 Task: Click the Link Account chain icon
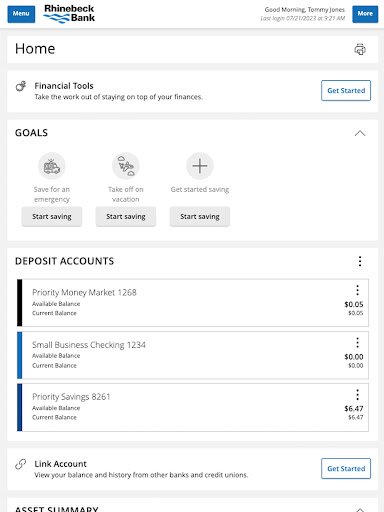pyautogui.click(x=21, y=464)
